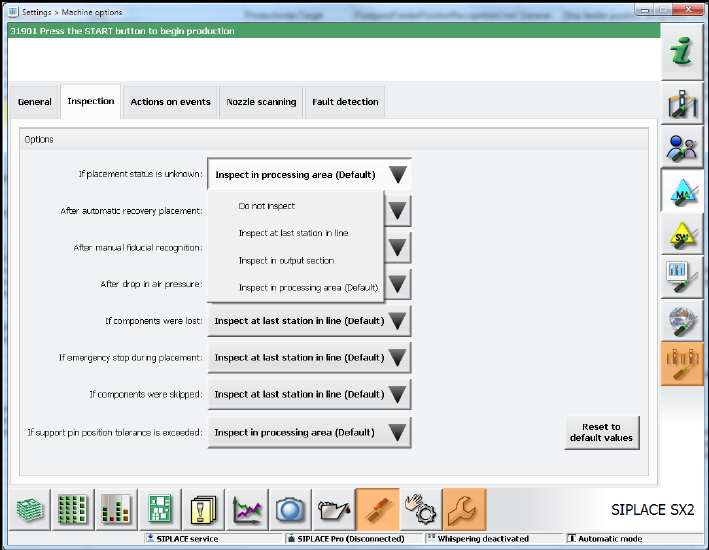Open the green grid feeder icon
Image resolution: width=709 pixels, height=550 pixels.
[x=73, y=509]
